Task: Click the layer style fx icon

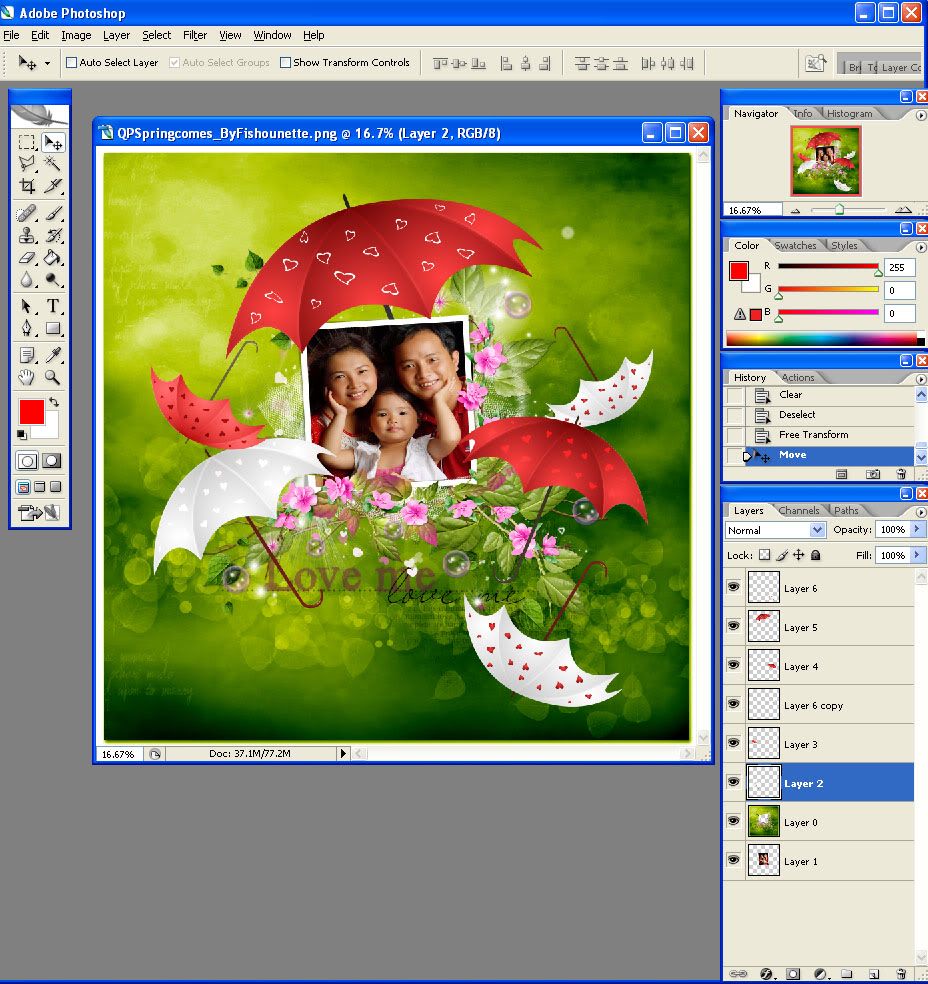Action: tap(767, 973)
